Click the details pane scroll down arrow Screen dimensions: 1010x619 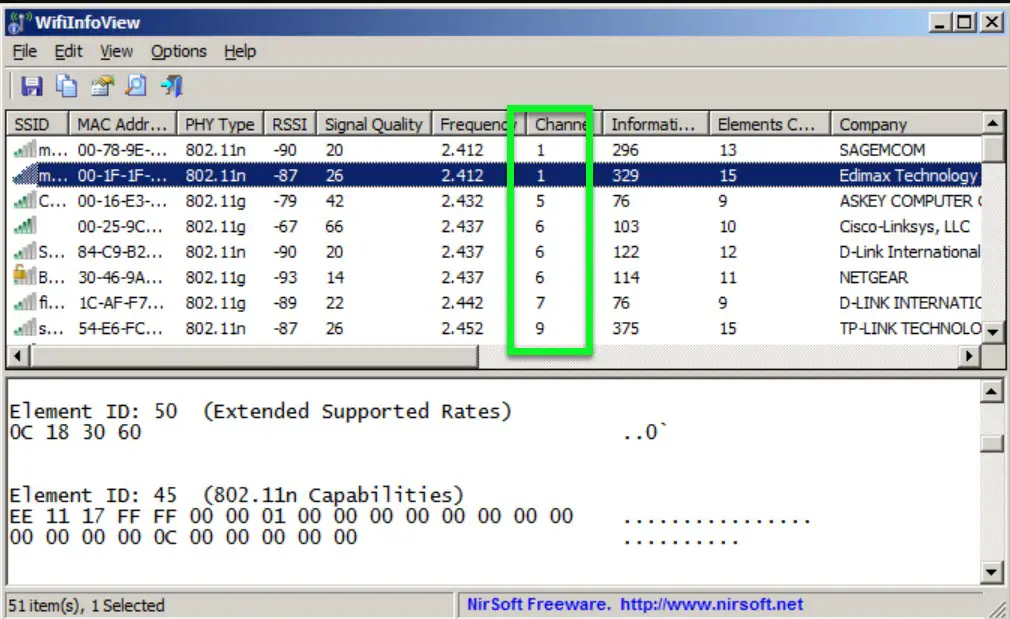(991, 571)
